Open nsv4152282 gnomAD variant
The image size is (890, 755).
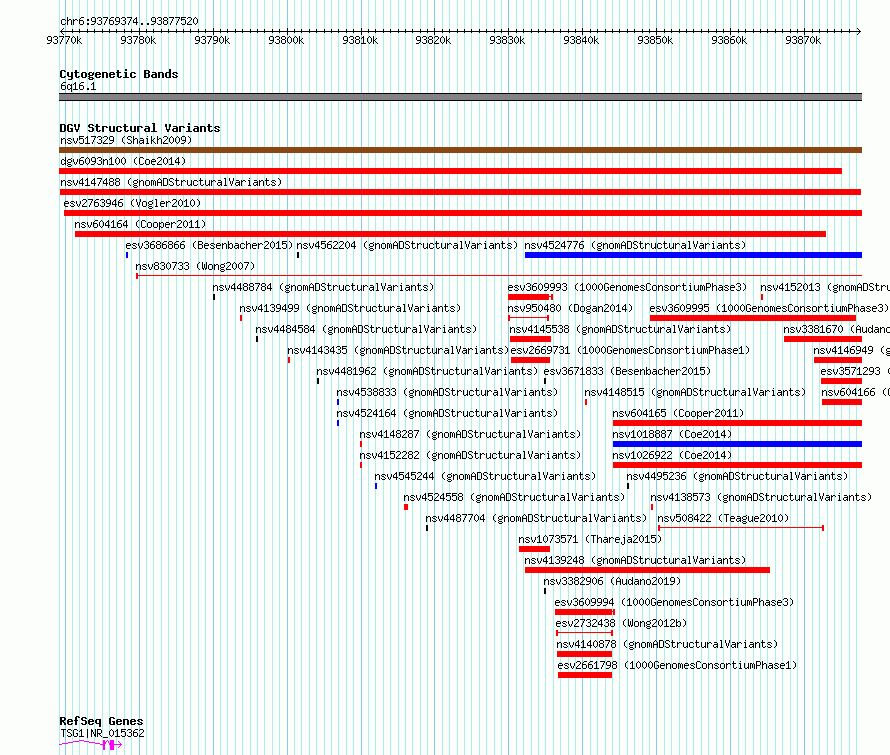point(471,455)
